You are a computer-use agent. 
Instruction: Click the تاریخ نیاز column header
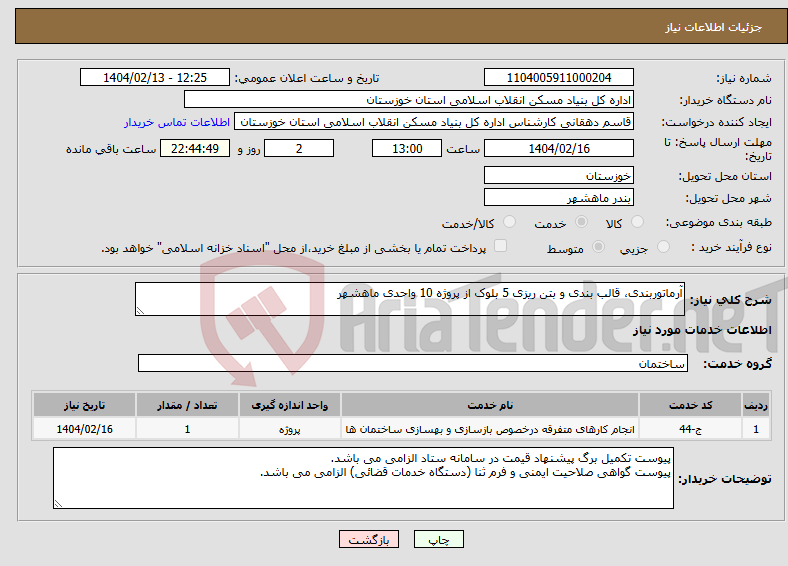(x=84, y=405)
